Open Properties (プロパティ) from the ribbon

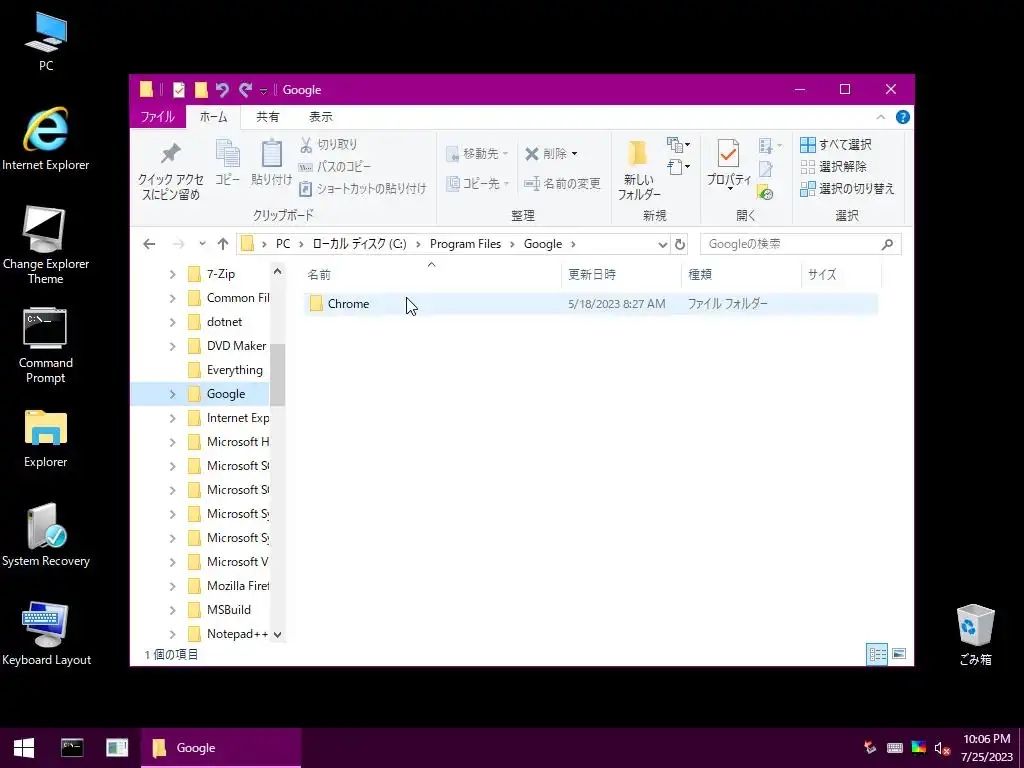click(729, 165)
